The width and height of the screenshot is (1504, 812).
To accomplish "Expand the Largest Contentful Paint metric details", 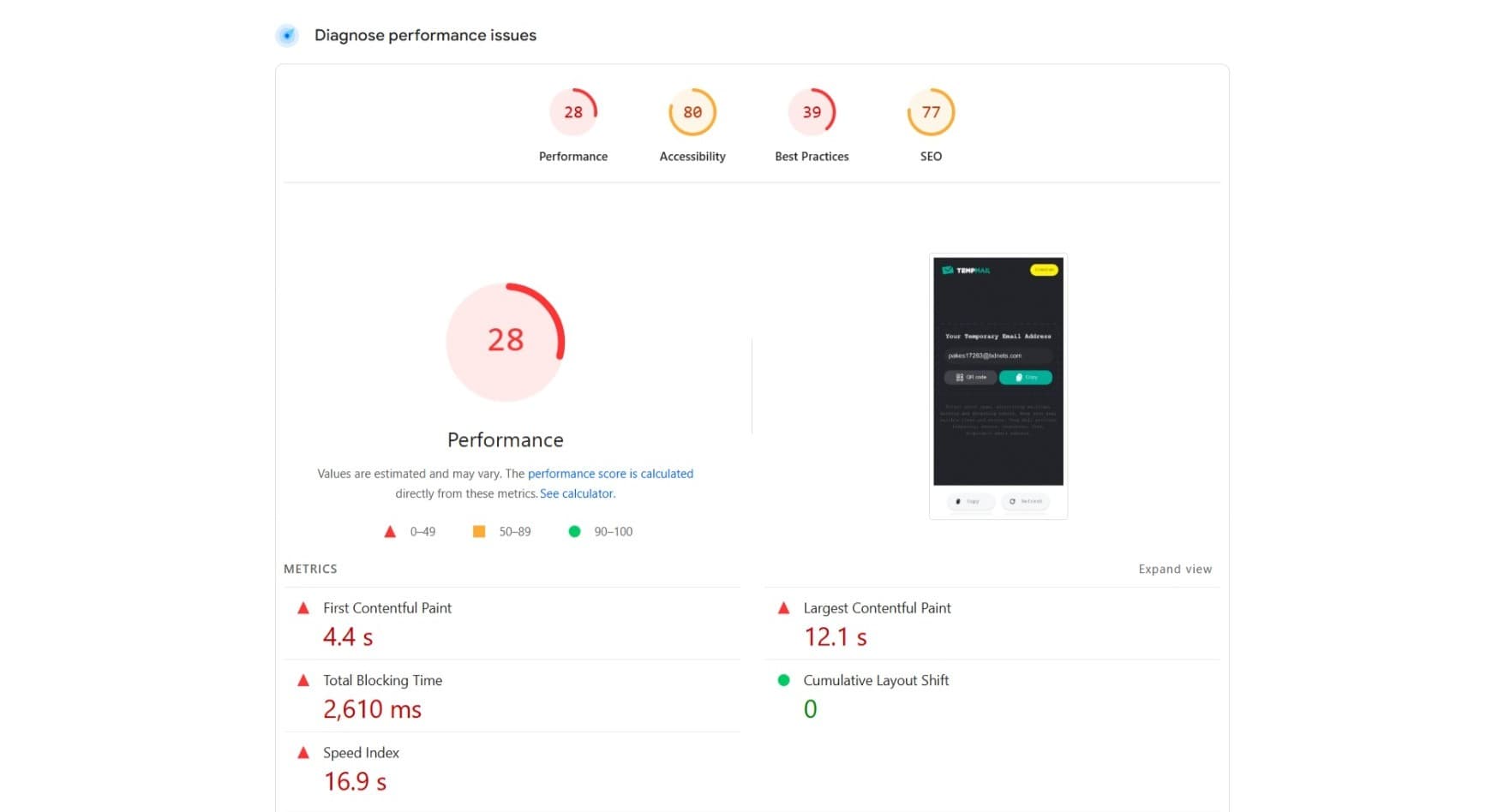I will [x=877, y=608].
